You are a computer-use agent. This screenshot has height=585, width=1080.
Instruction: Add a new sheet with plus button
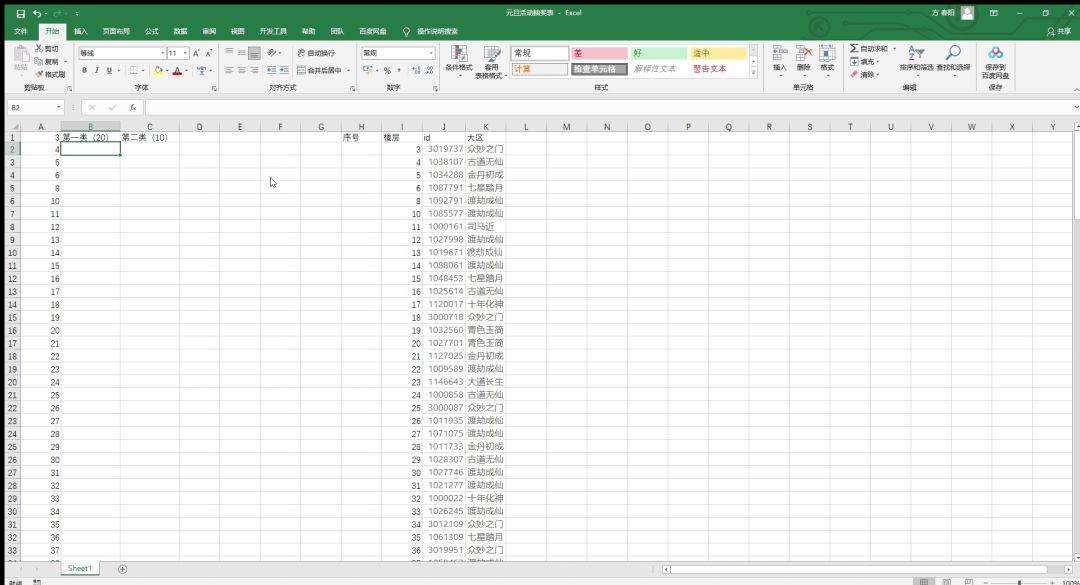(x=123, y=568)
